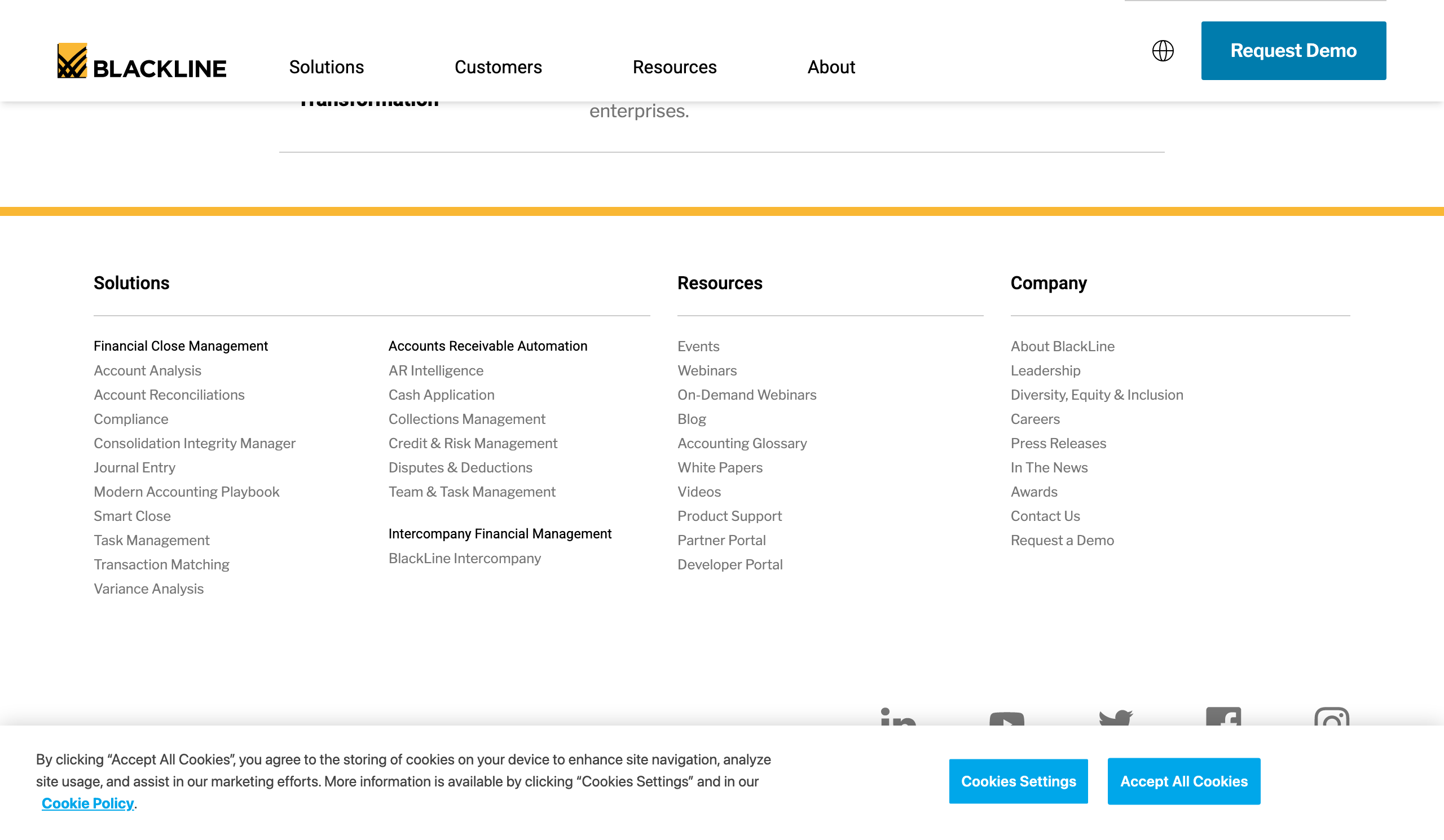The image size is (1444, 840).
Task: Open Request a Demo footer link
Action: coord(1062,540)
